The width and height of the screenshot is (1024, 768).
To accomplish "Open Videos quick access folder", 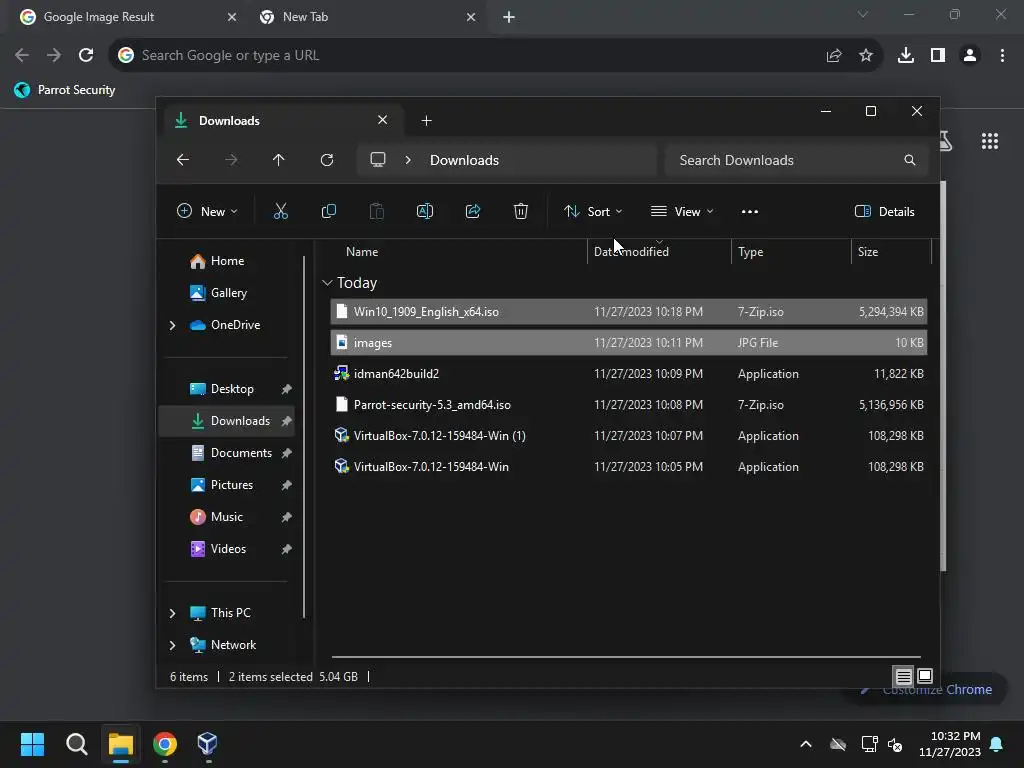I will tap(228, 549).
